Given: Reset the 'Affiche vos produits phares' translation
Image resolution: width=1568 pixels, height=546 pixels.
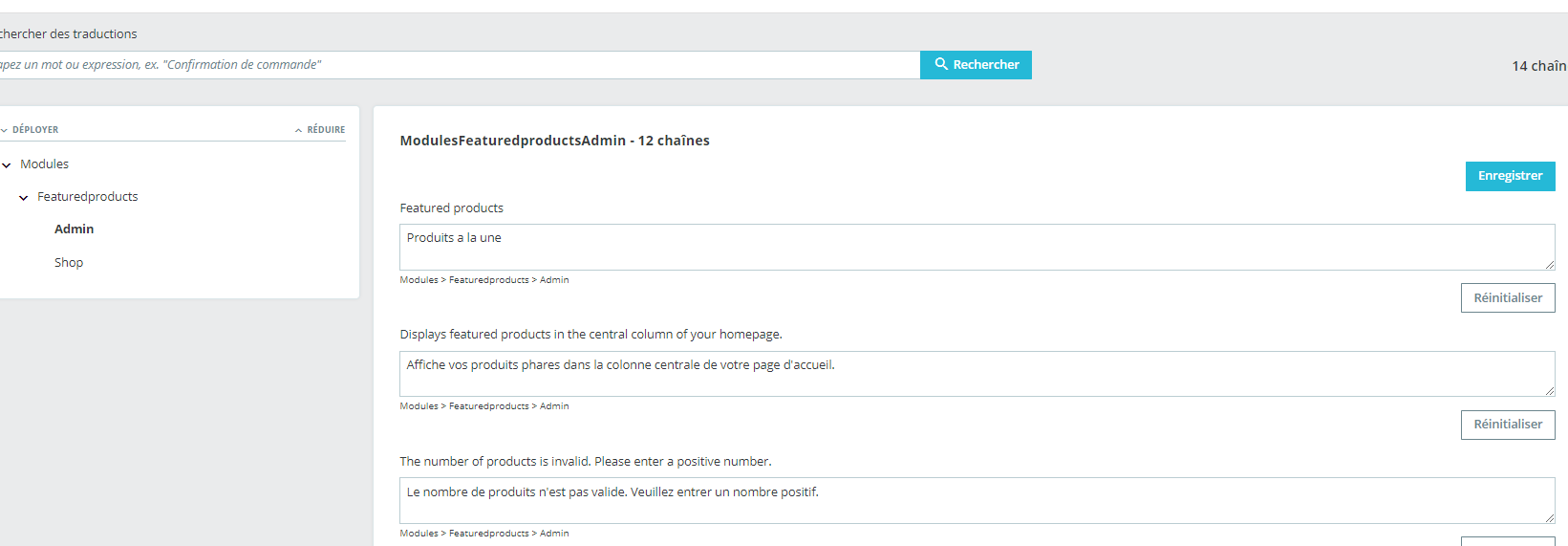Looking at the screenshot, I should [1508, 425].
